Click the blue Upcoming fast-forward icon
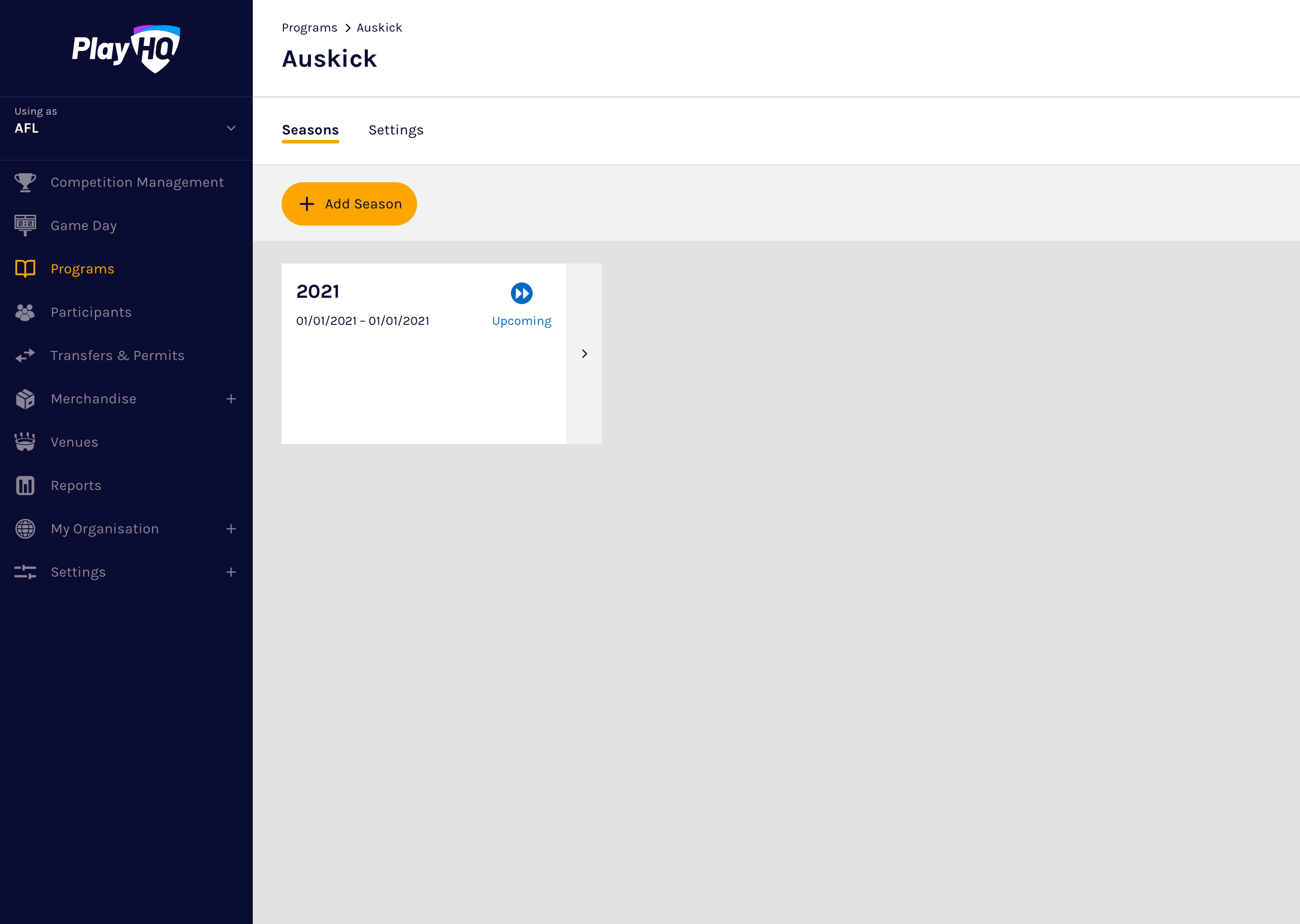The height and width of the screenshot is (924, 1300). click(x=521, y=293)
